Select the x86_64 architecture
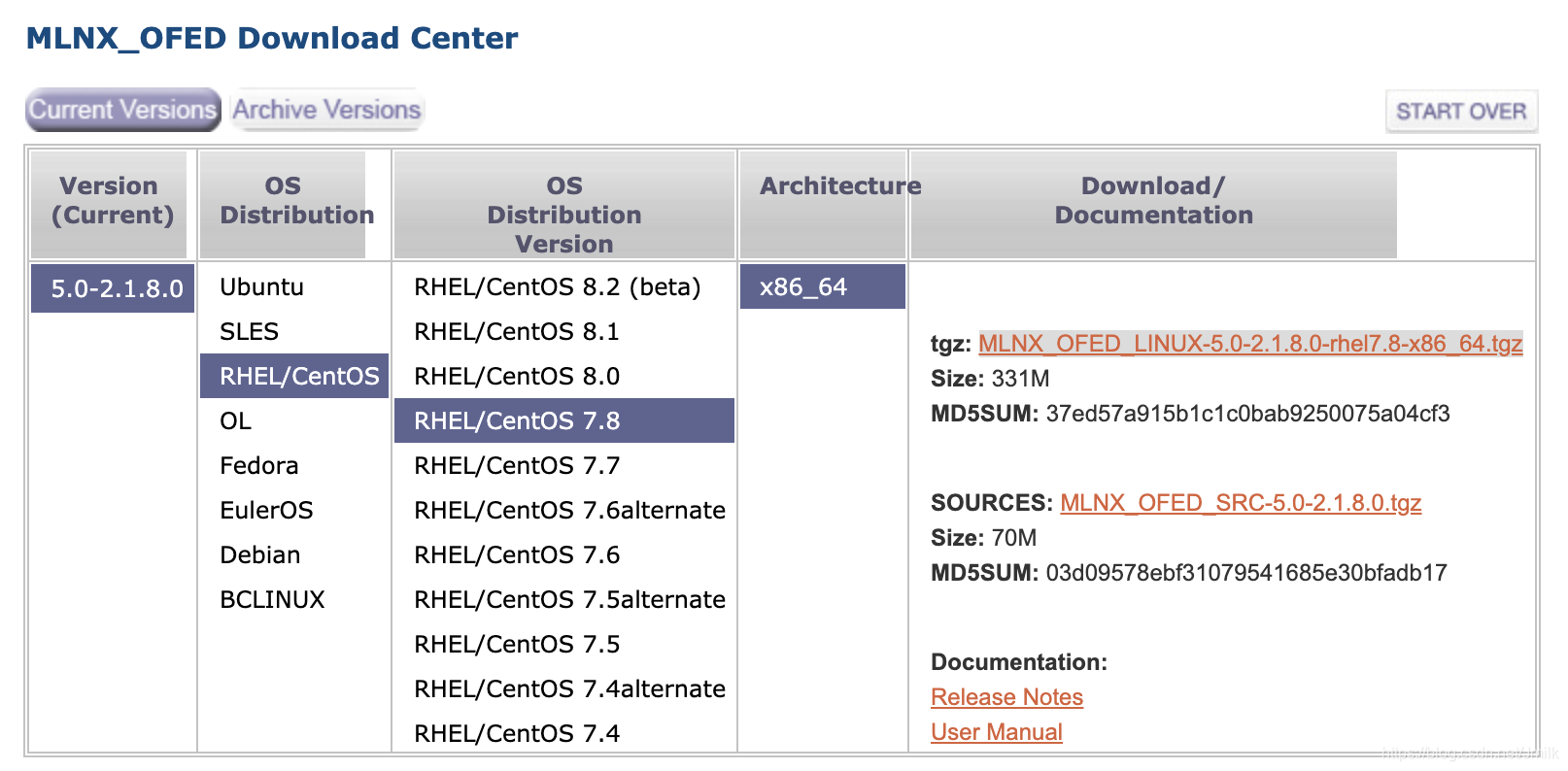 [823, 286]
